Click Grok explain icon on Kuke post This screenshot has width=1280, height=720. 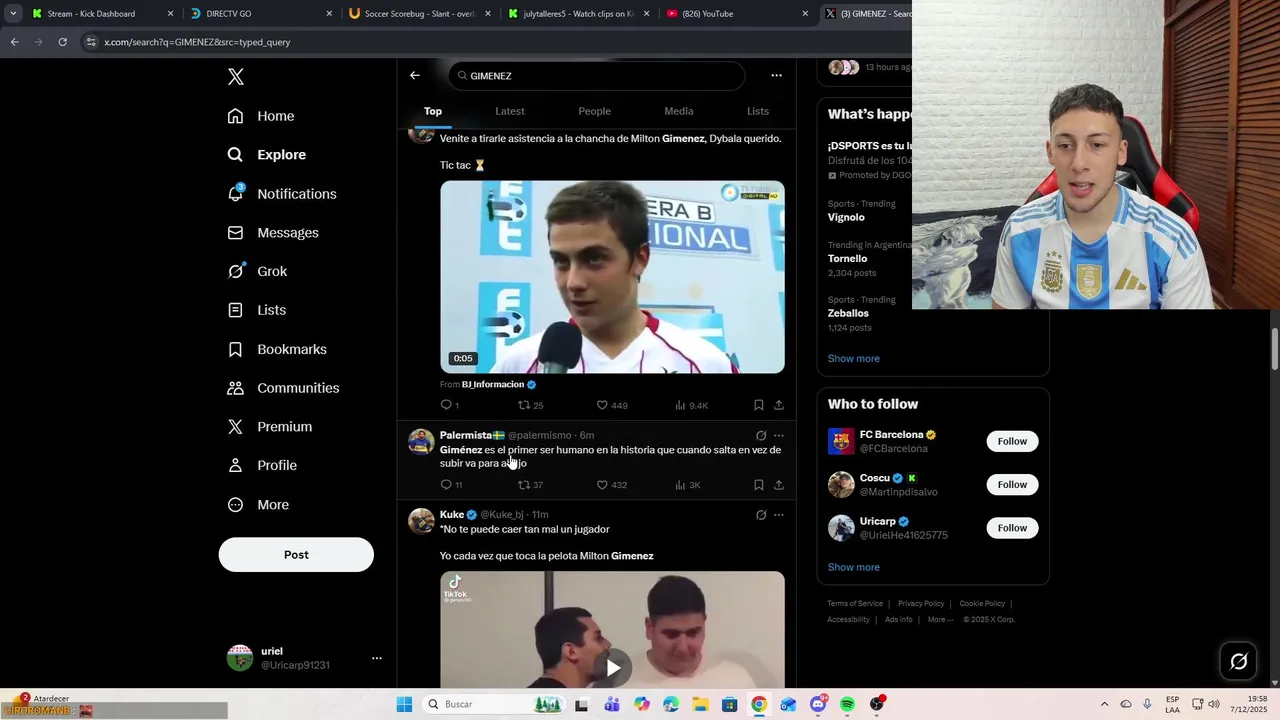coord(761,515)
